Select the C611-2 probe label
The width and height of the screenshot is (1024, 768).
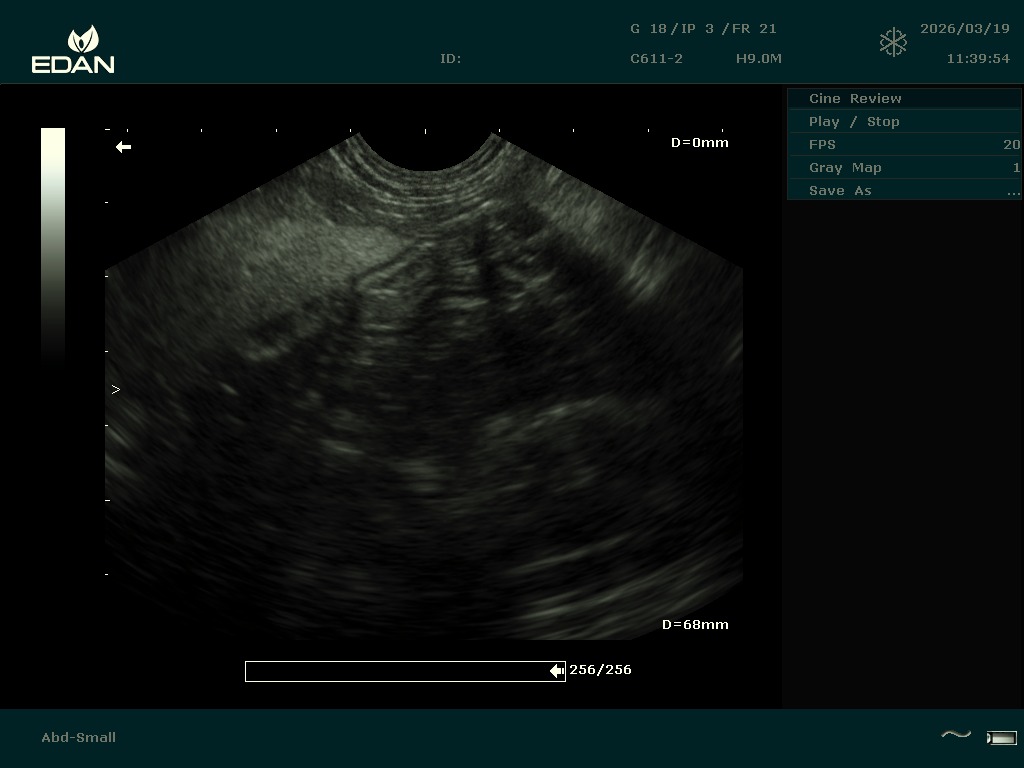coord(656,59)
